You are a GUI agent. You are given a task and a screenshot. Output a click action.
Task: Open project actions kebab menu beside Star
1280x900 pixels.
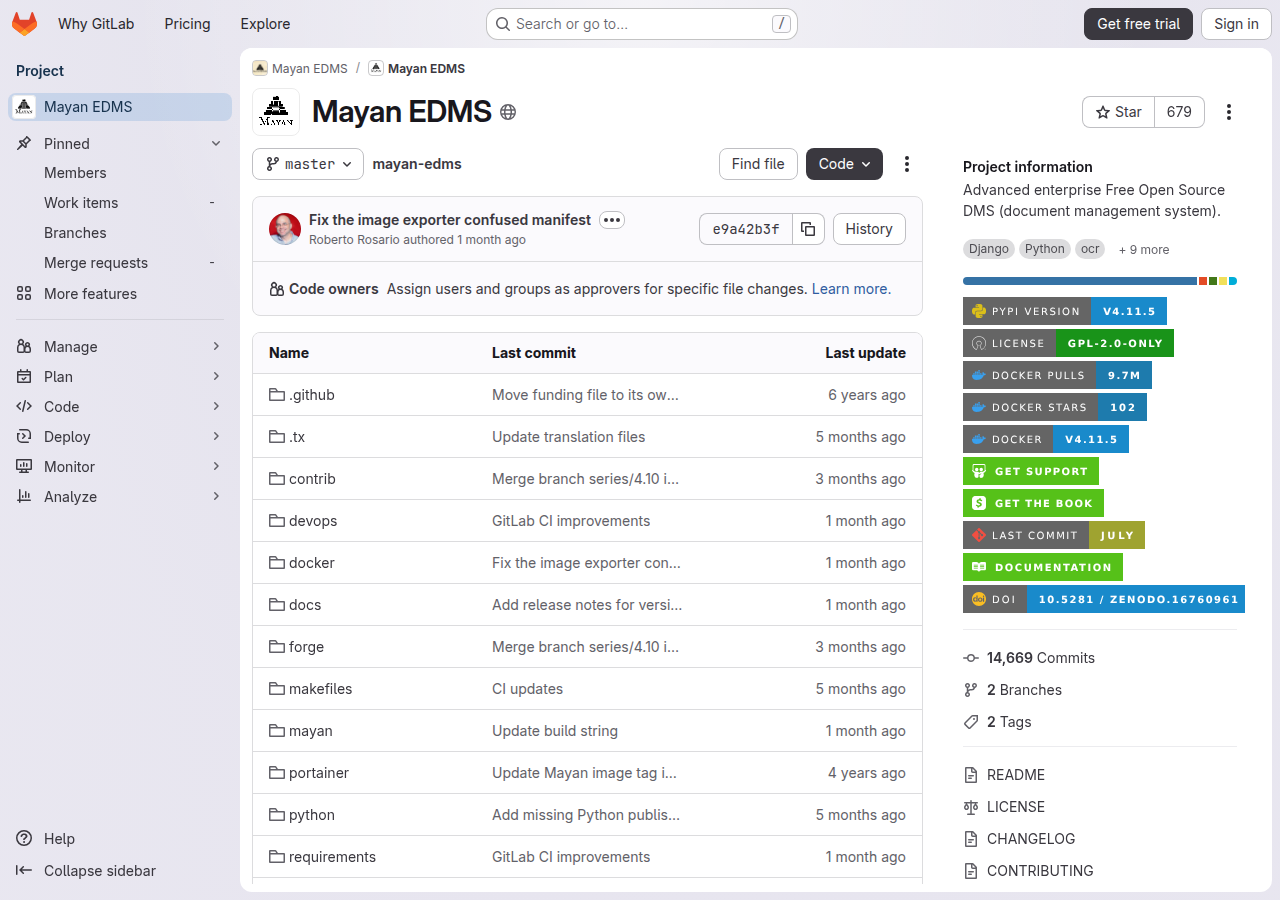(1229, 112)
